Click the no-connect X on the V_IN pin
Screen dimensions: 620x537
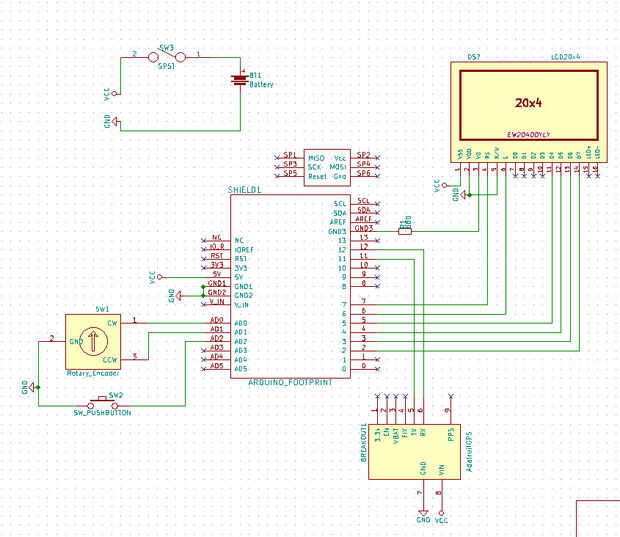pos(204,304)
